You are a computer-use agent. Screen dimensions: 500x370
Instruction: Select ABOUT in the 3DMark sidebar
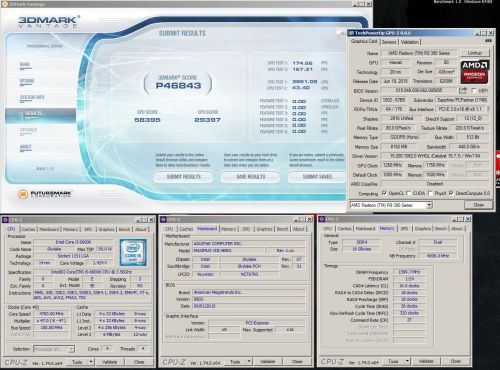point(25,147)
